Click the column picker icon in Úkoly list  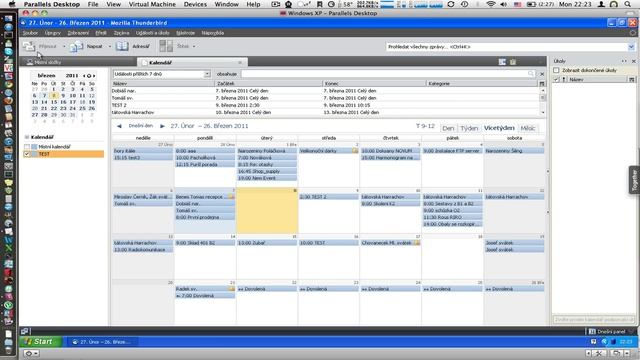click(632, 80)
